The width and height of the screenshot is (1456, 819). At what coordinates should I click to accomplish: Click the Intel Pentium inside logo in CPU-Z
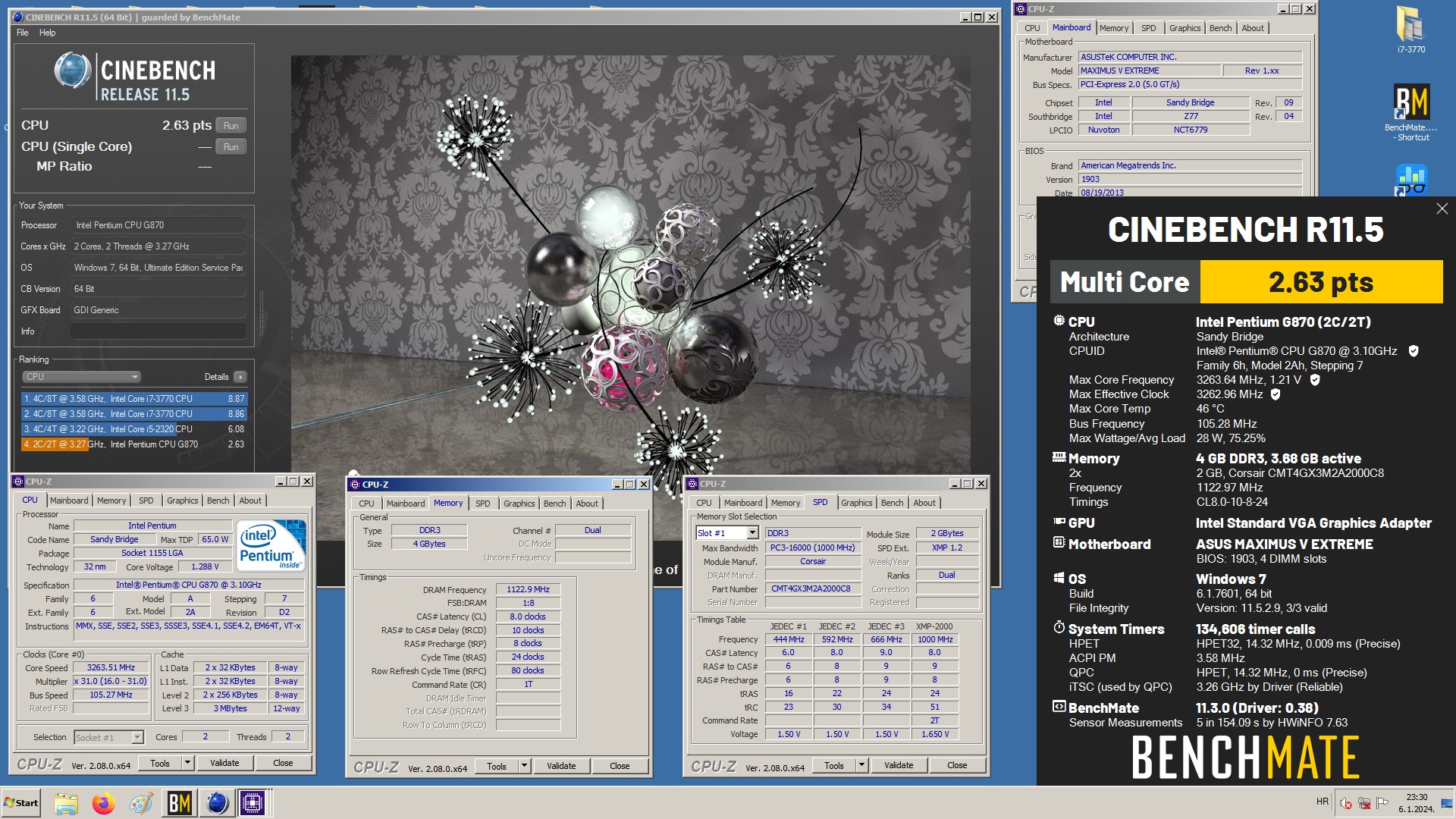point(271,545)
